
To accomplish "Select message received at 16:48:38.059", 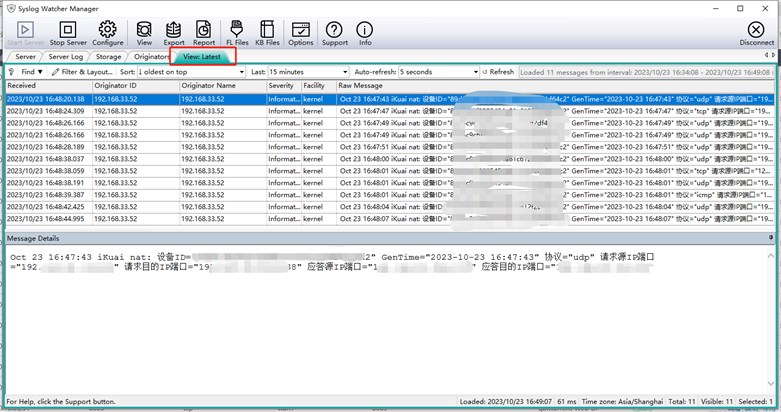I will [390, 171].
